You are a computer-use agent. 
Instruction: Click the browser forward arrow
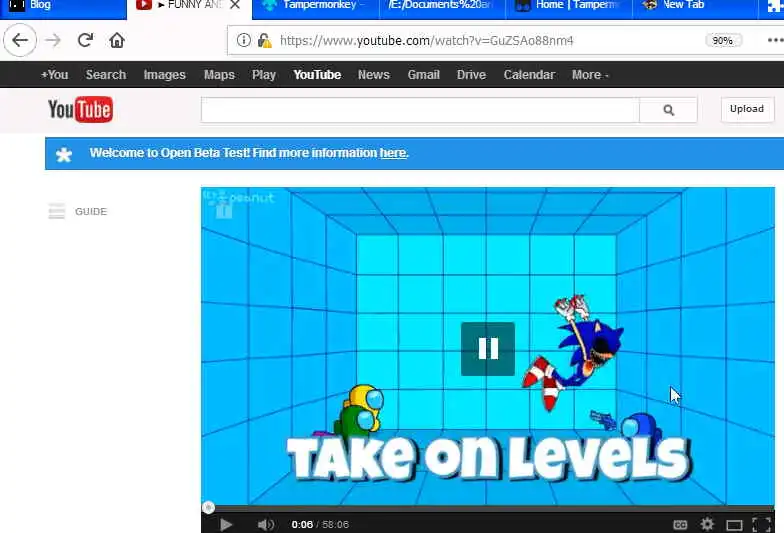(x=53, y=40)
